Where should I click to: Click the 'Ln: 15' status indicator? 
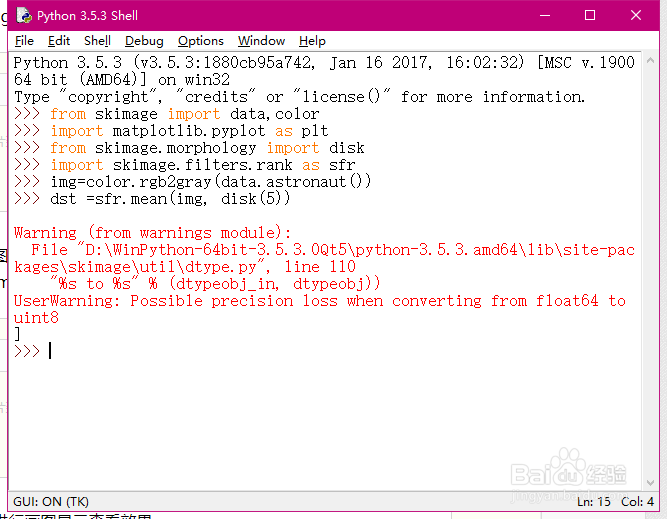tap(594, 502)
